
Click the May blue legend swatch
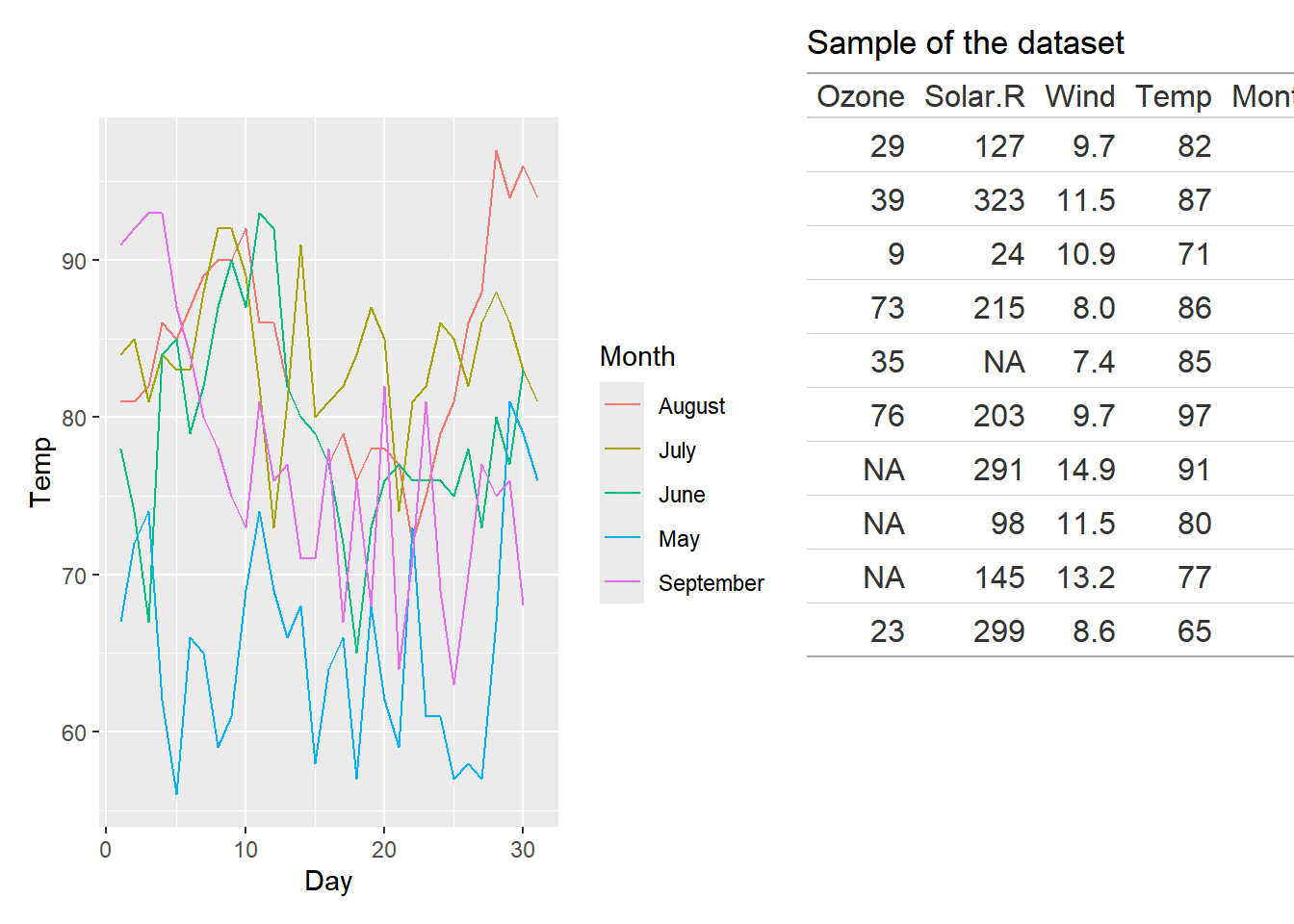[622, 538]
